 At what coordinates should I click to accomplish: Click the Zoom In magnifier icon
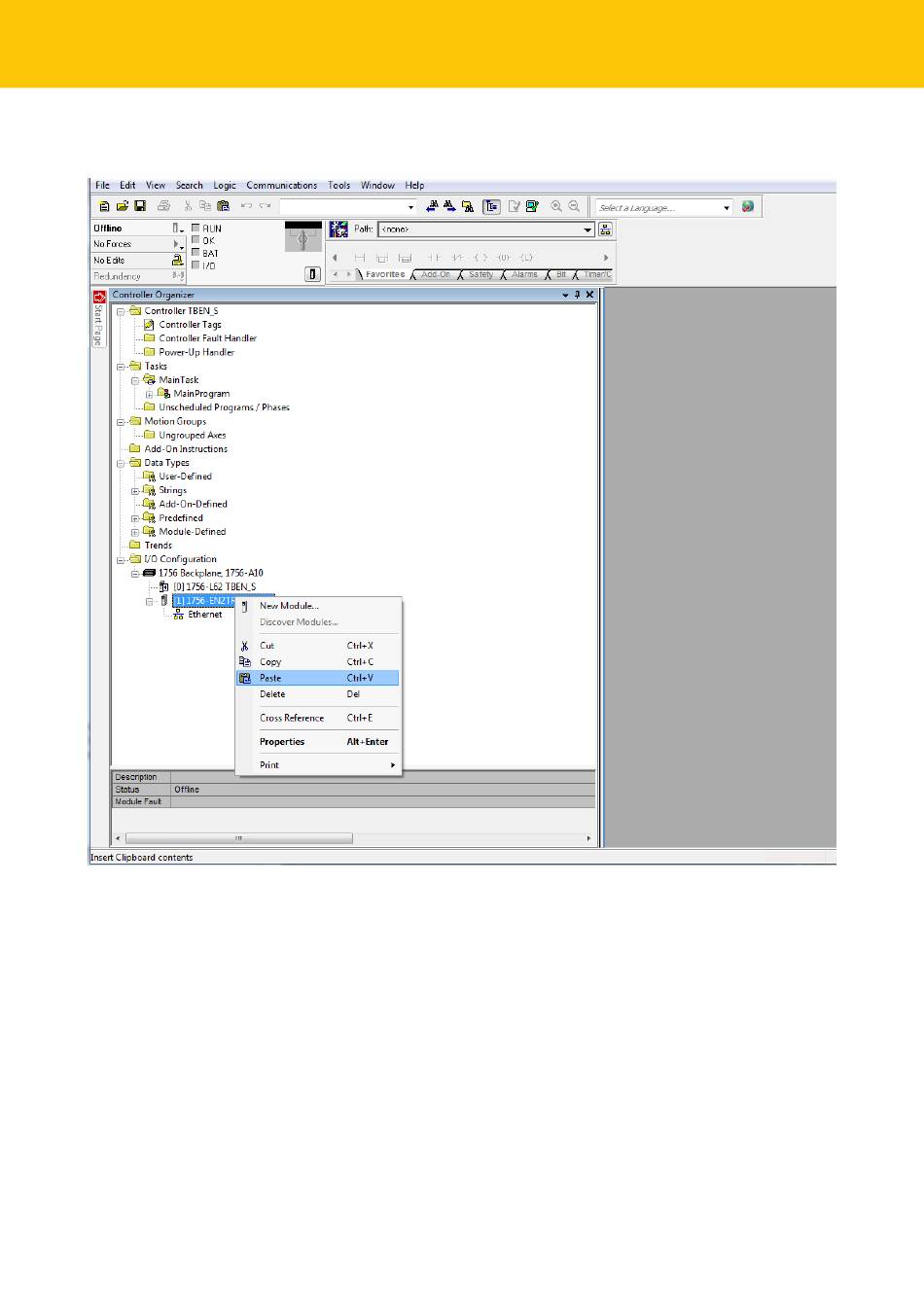[x=556, y=206]
